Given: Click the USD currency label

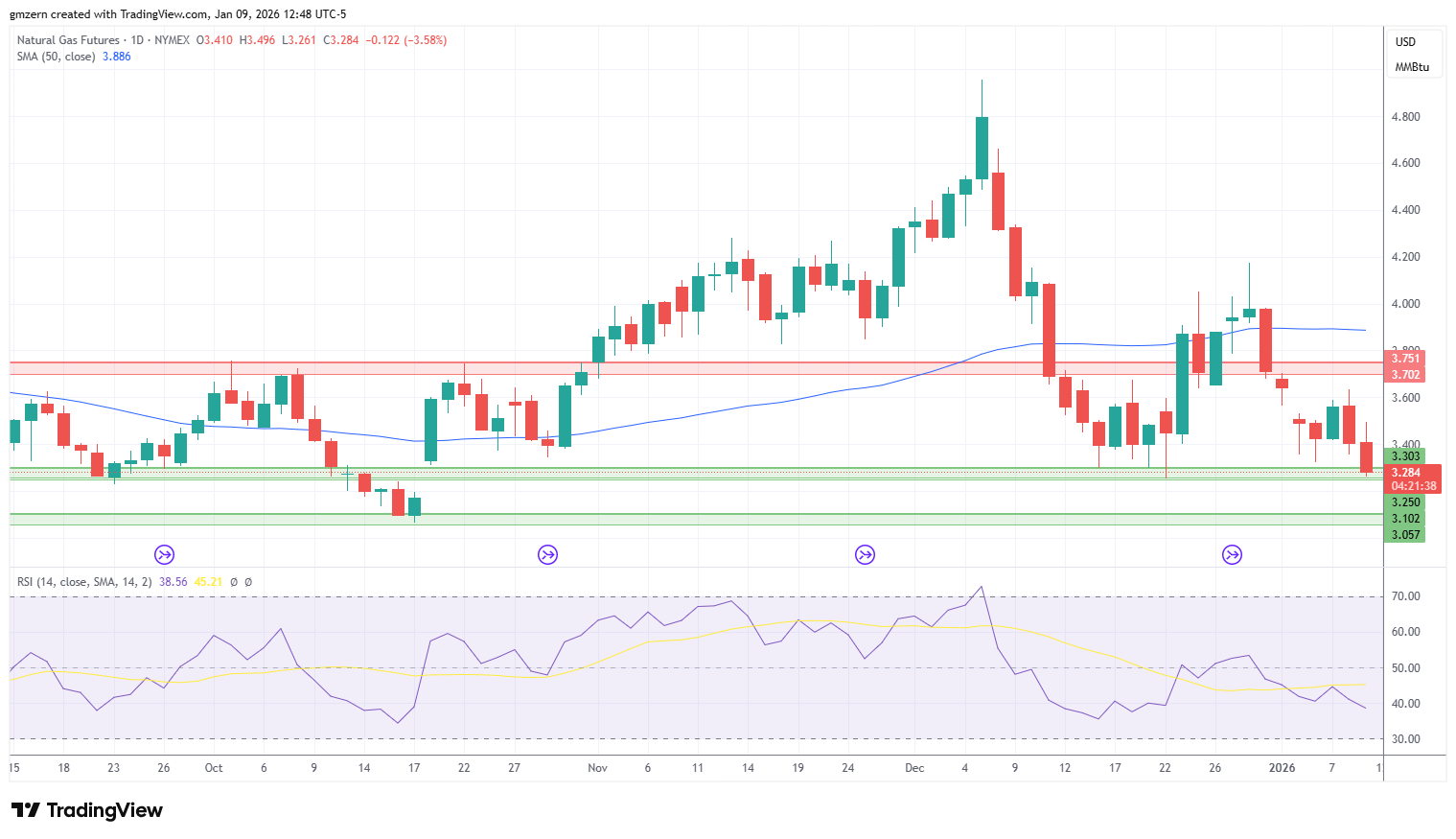Looking at the screenshot, I should [x=1405, y=42].
